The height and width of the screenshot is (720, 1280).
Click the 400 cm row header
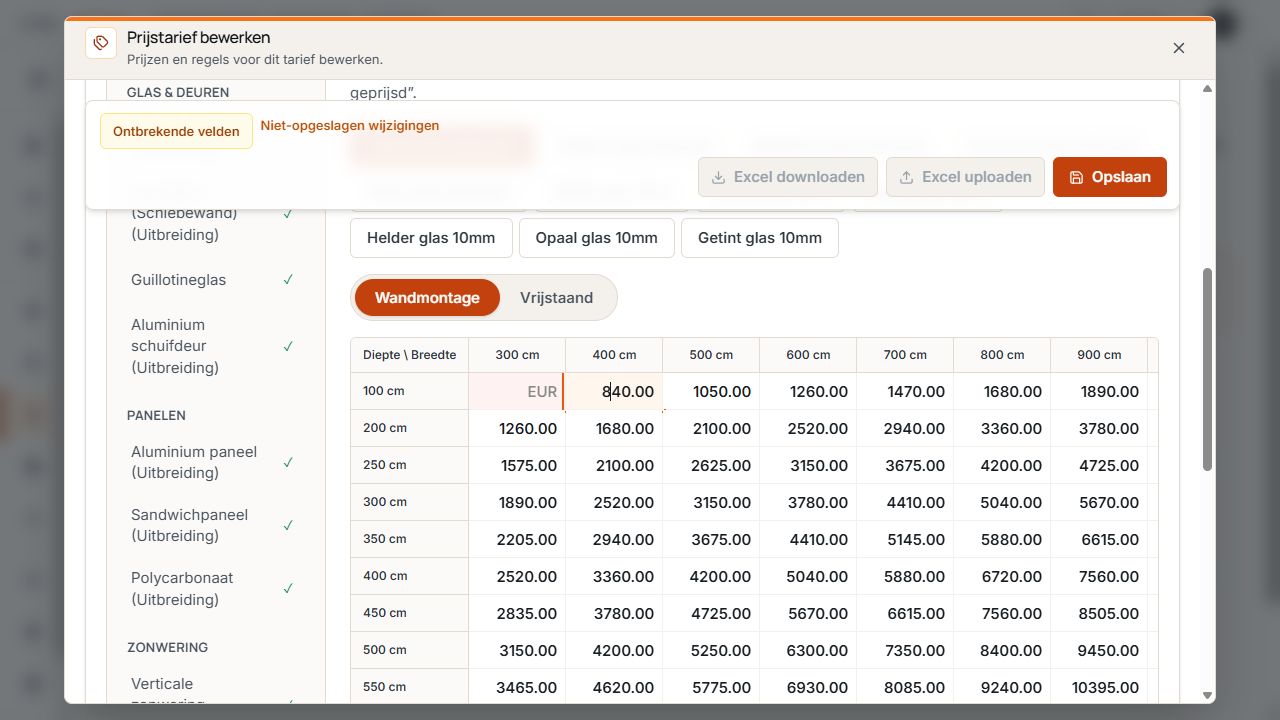410,577
